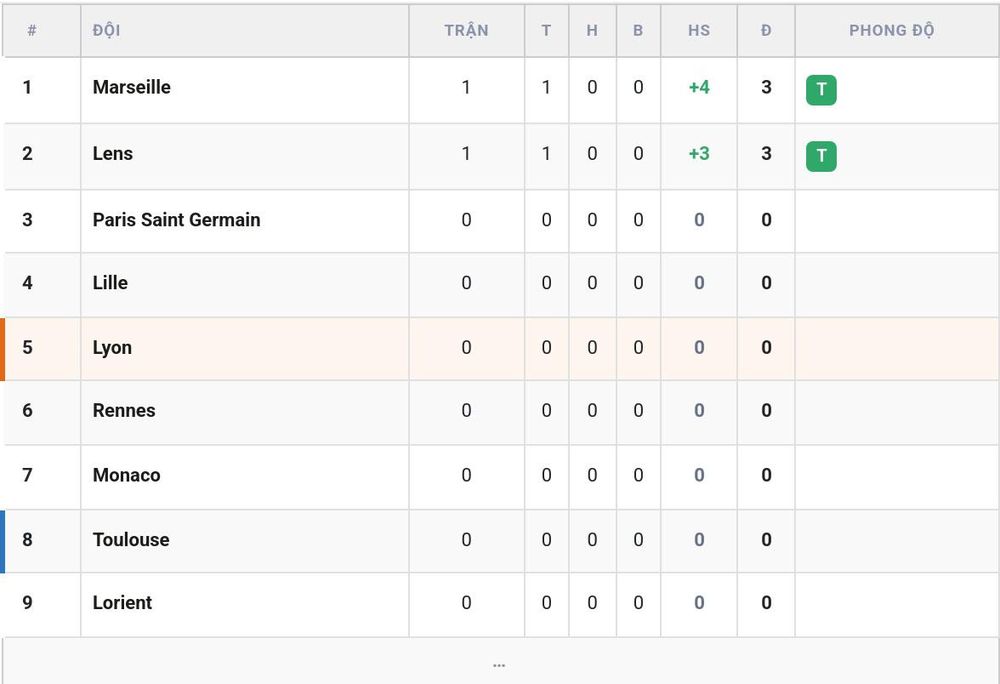The width and height of the screenshot is (1000, 684).
Task: Click the Monaco team name
Action: click(x=126, y=475)
